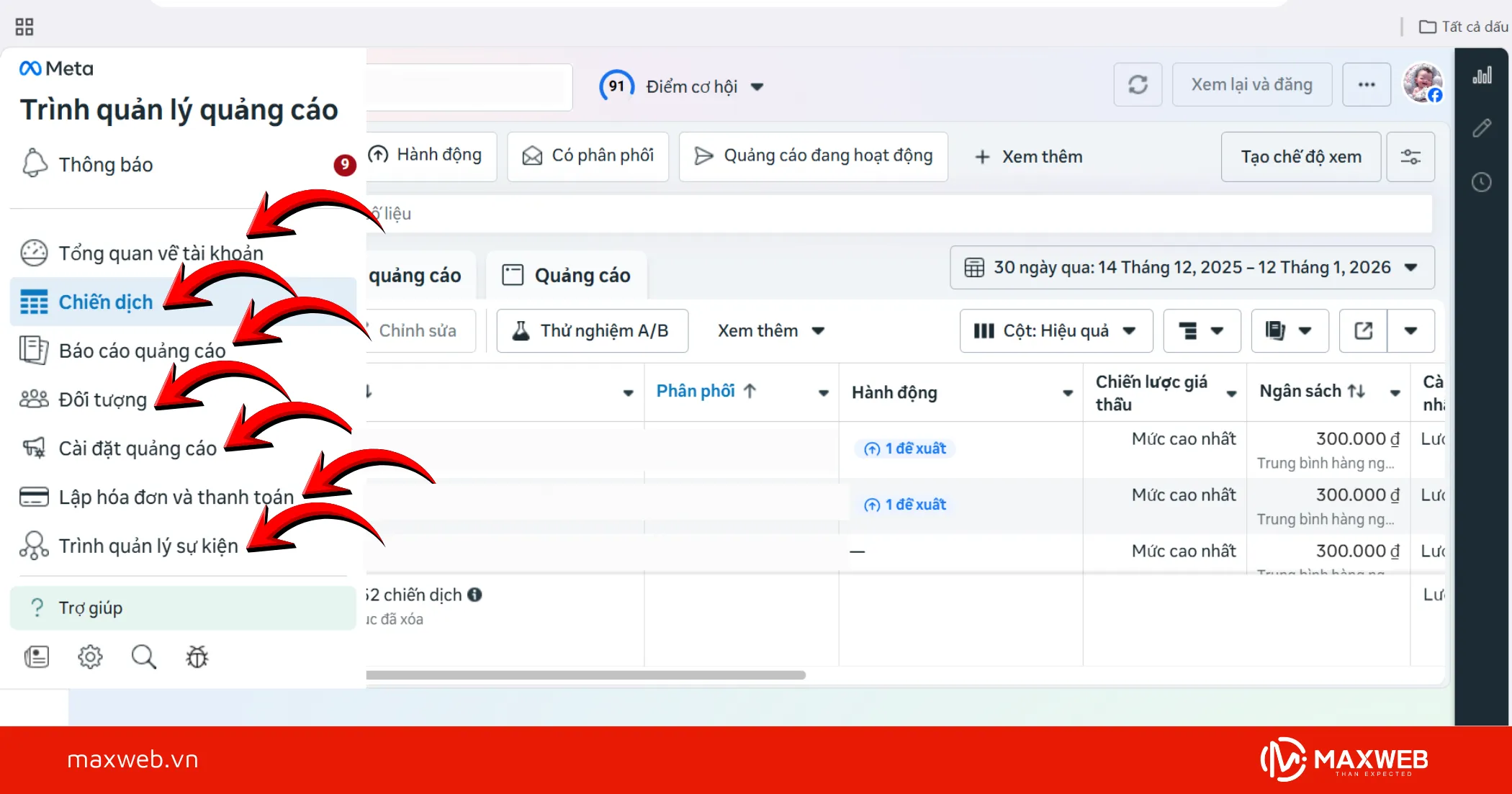The image size is (1512, 794).
Task: Expand the Cột: Hiệu quả columns dropdown
Action: tap(1056, 330)
